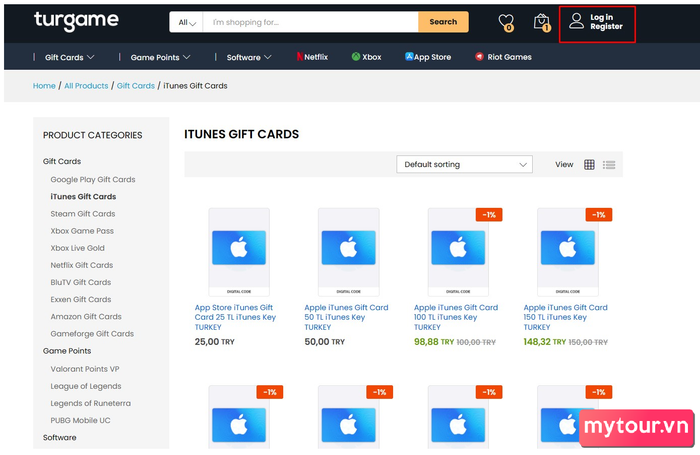Screen dimensions: 700x455
Task: Open Amazon Gift Cards category
Action: [86, 317]
